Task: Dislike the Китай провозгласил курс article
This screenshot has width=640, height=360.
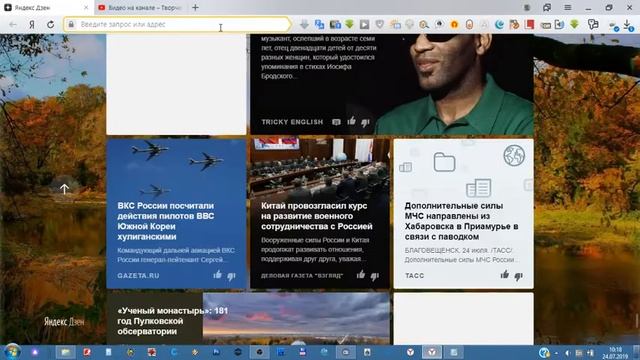Action: [x=375, y=276]
